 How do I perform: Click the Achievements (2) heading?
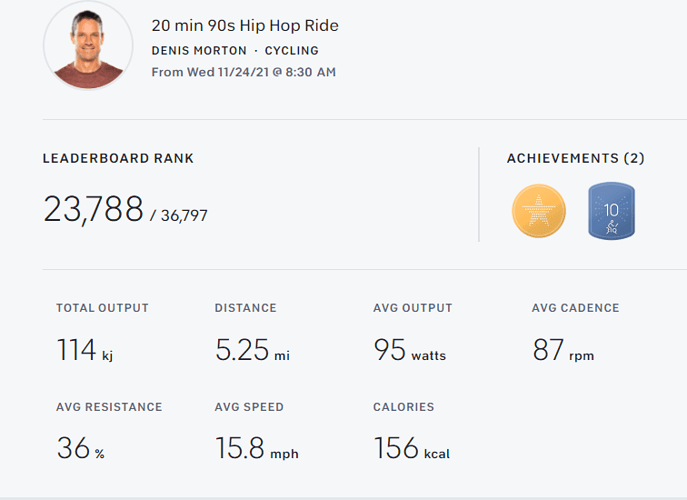[575, 158]
